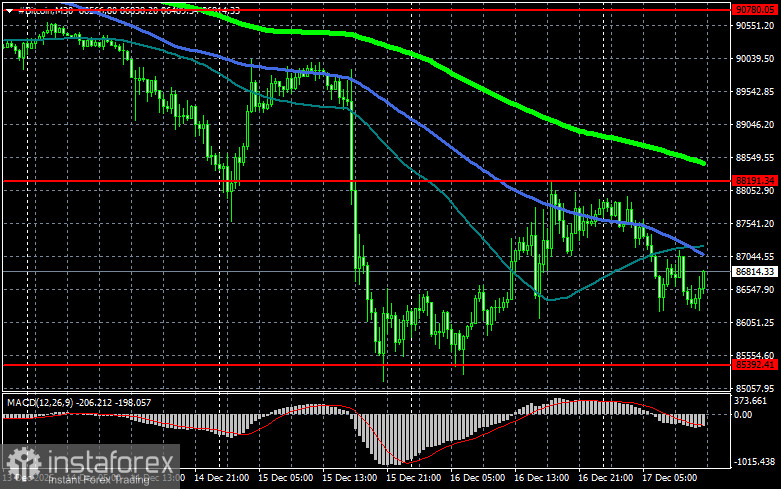Click the 16 Dec 05:00 time label
Viewport: 781px width, 489px height.
tap(477, 478)
